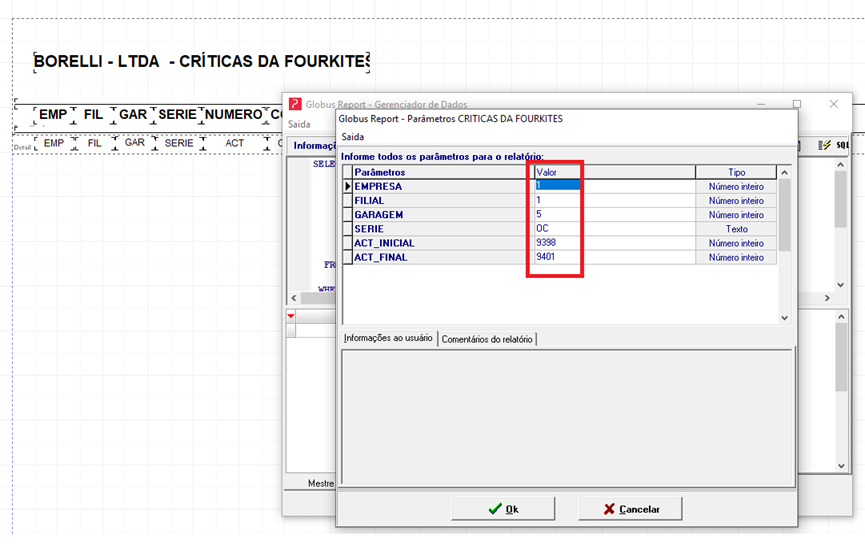Click SQL editor horizontal scroll right arrow
Viewport: 865px width, 552px height.
click(827, 298)
